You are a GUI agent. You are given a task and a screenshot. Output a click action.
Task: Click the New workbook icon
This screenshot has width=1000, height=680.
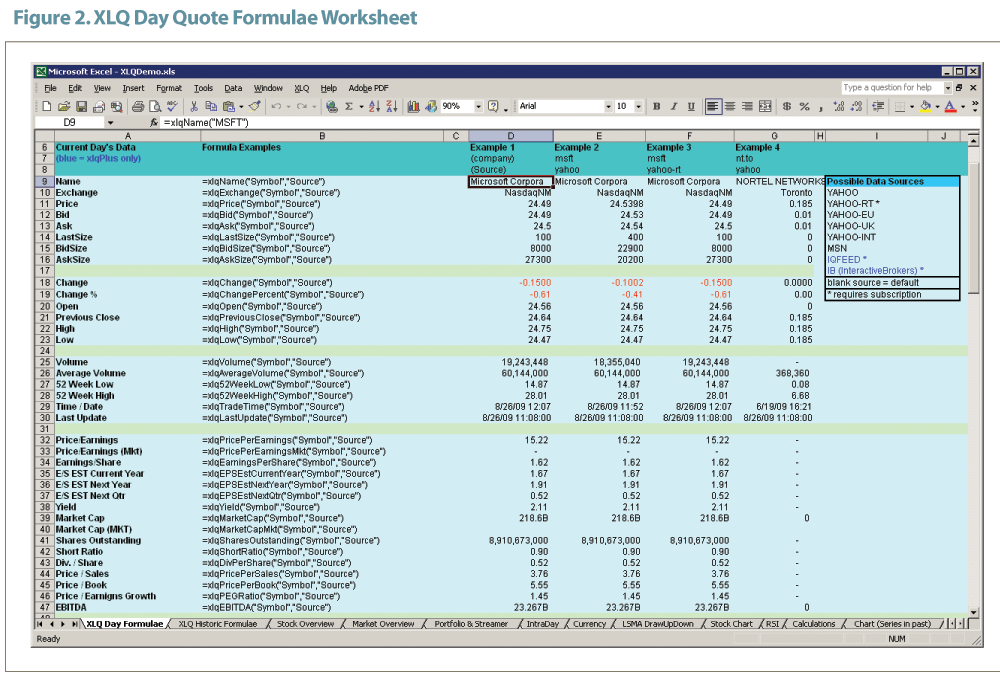[47, 107]
